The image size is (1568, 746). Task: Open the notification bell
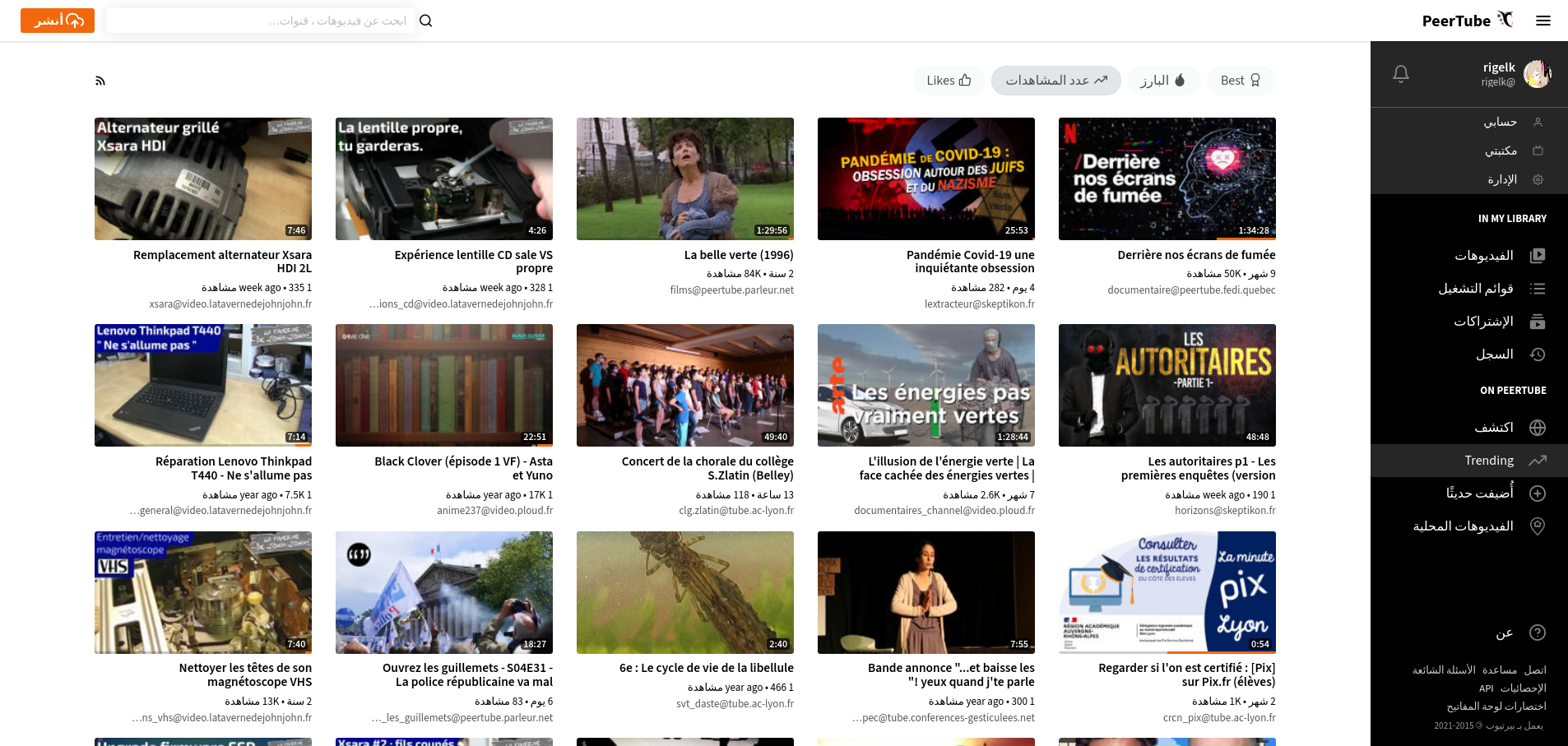click(1401, 74)
